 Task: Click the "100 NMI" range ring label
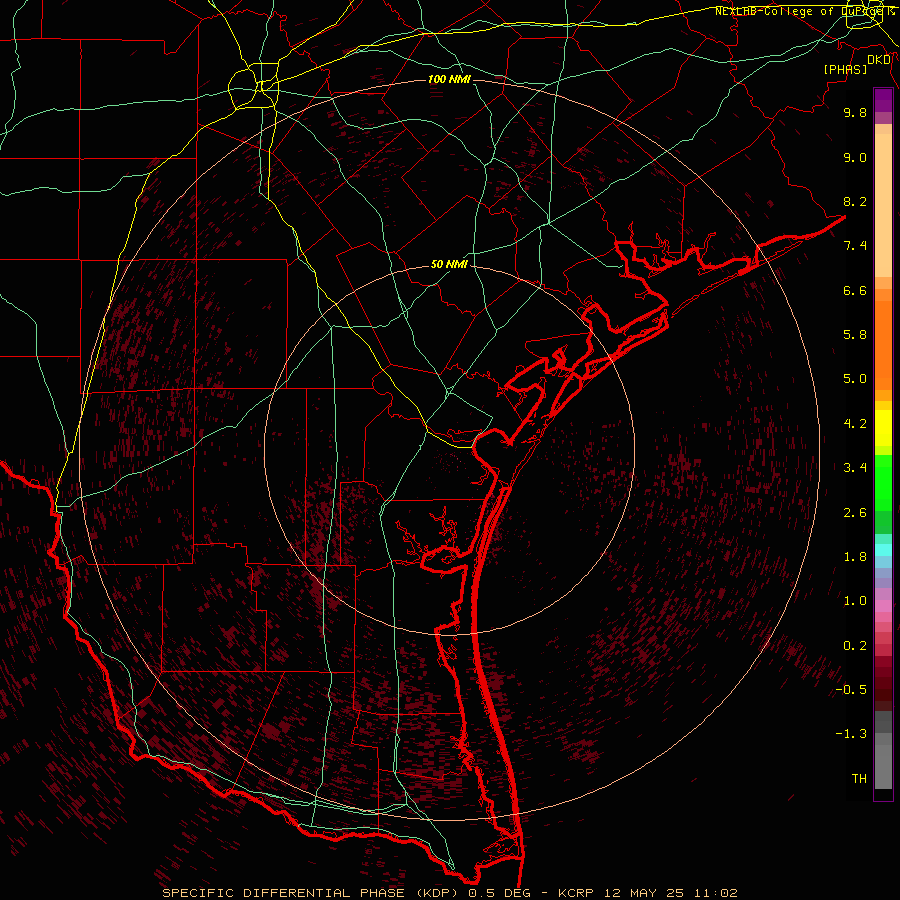coord(449,79)
